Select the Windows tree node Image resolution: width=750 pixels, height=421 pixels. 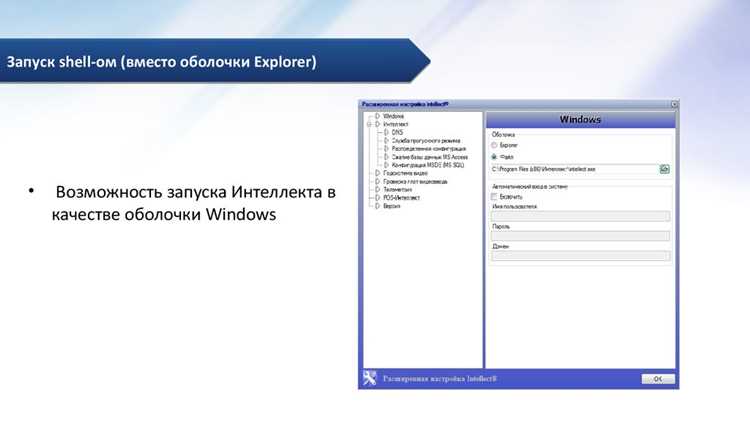(x=393, y=116)
